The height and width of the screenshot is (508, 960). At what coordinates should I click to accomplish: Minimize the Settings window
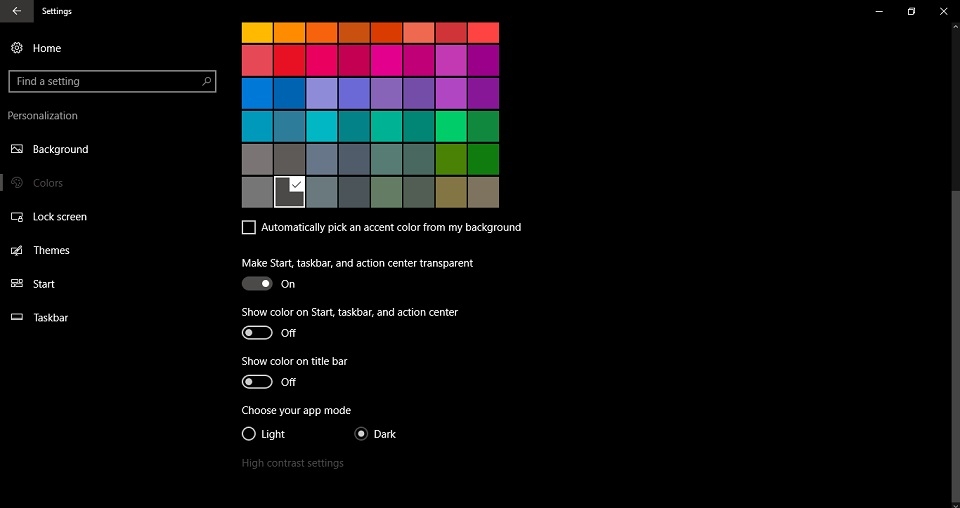[879, 11]
